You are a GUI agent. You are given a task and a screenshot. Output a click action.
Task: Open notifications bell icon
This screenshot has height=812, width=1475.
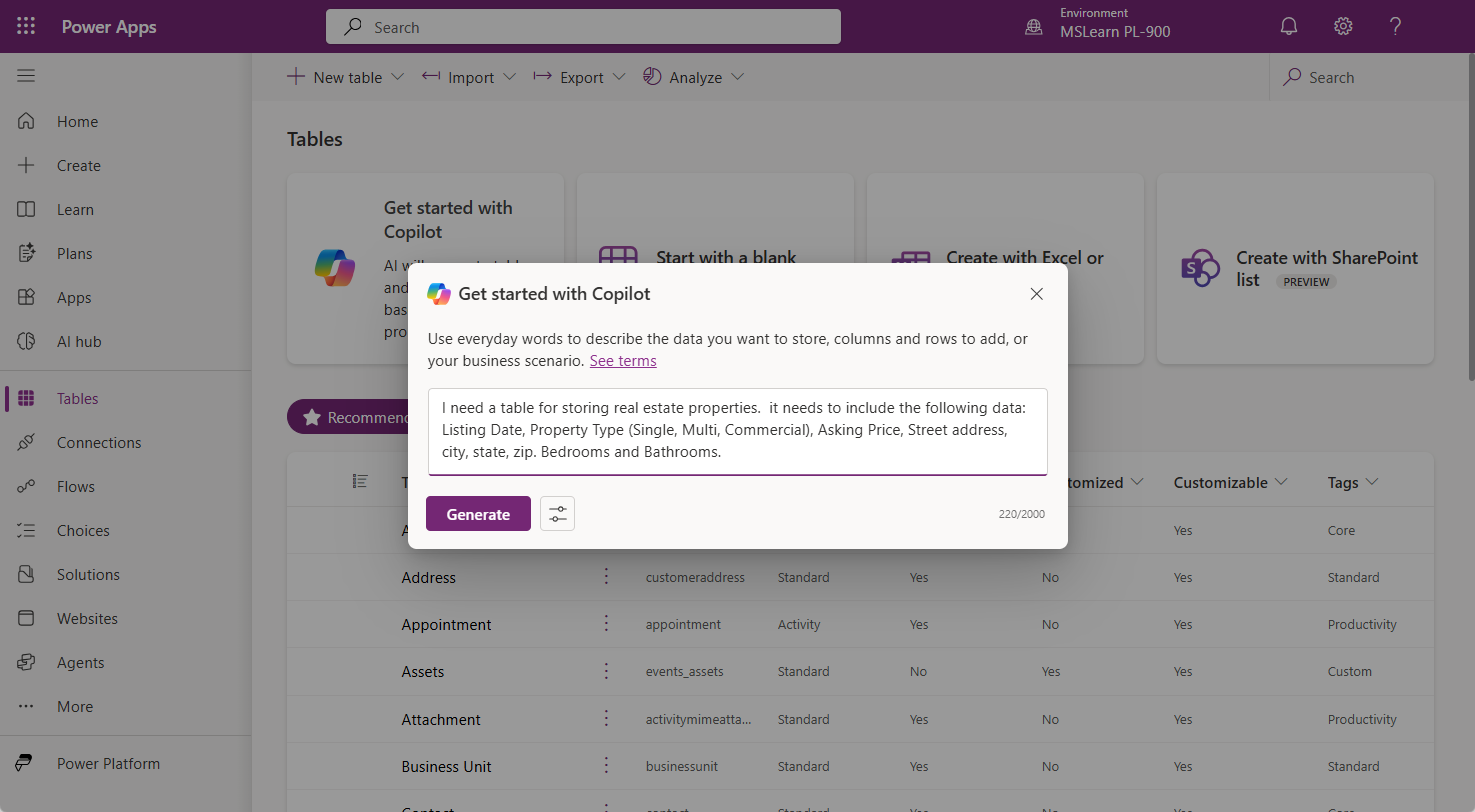pyautogui.click(x=1289, y=27)
